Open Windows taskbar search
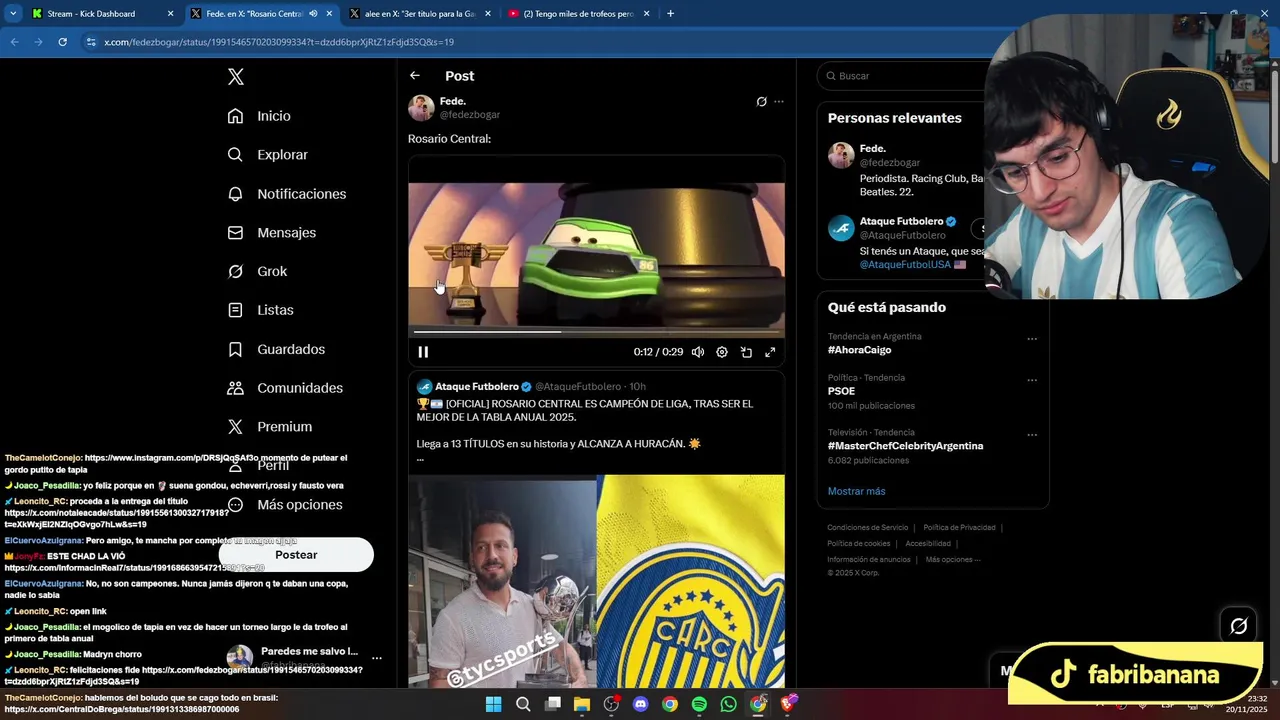The height and width of the screenshot is (720, 1280). tap(523, 704)
